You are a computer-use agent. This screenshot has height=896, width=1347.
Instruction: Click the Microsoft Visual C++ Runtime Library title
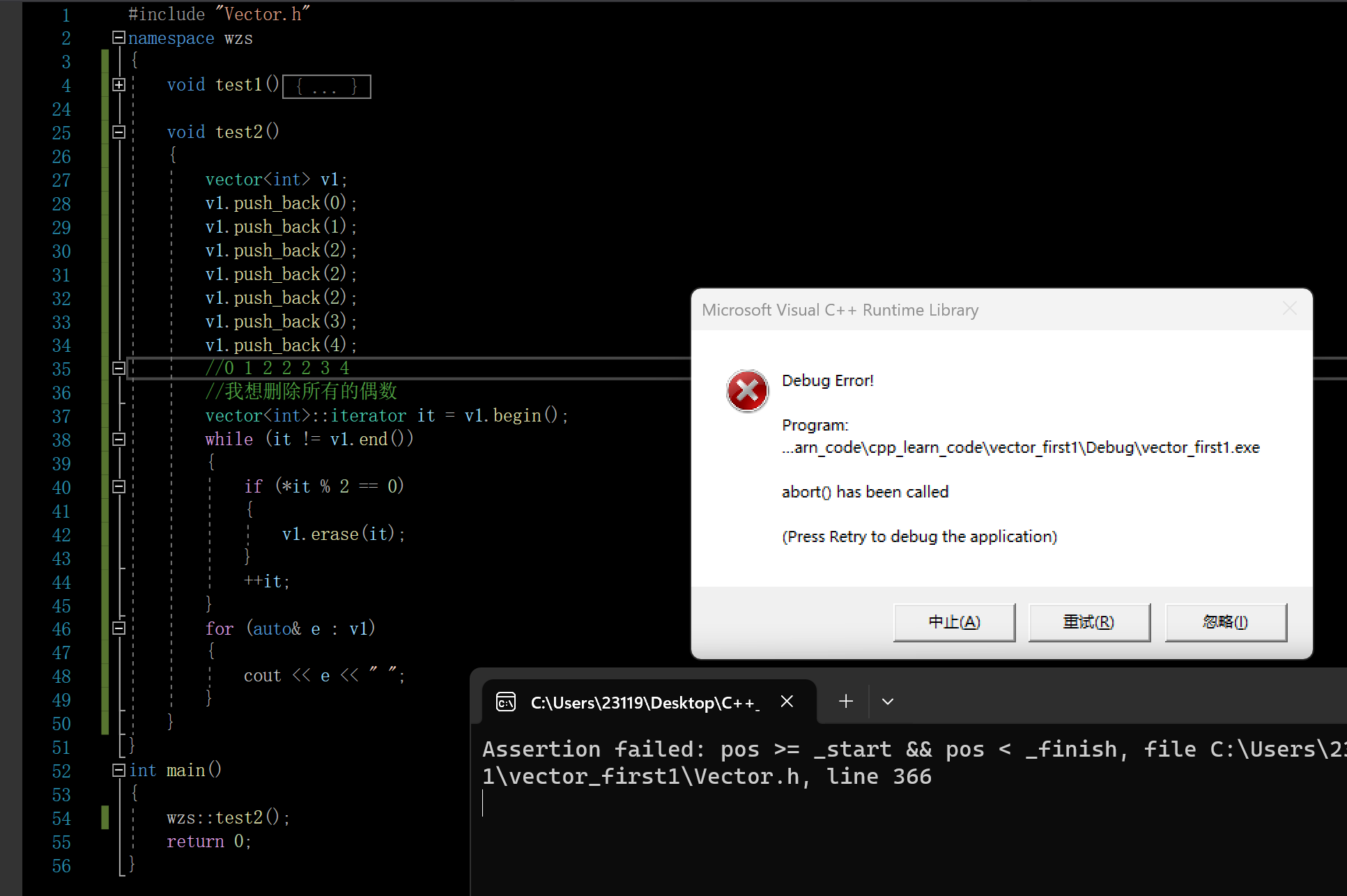840,310
